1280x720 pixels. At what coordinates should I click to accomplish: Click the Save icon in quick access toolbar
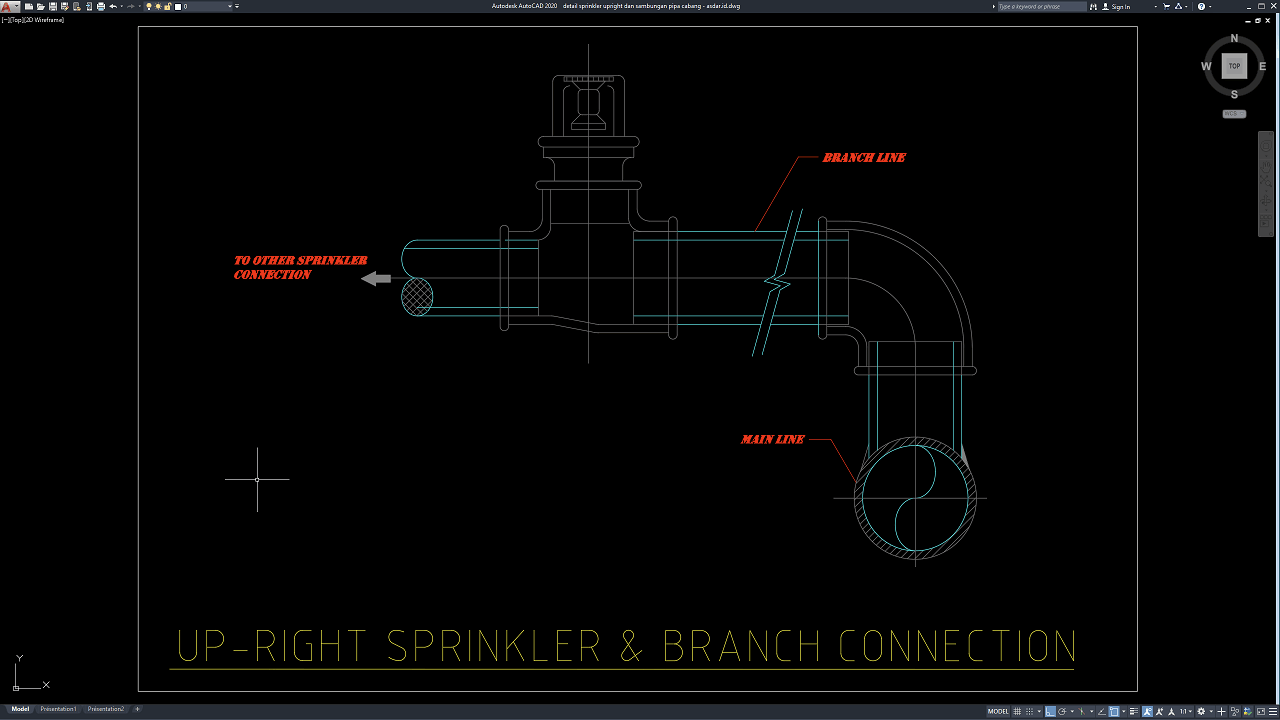(x=53, y=6)
